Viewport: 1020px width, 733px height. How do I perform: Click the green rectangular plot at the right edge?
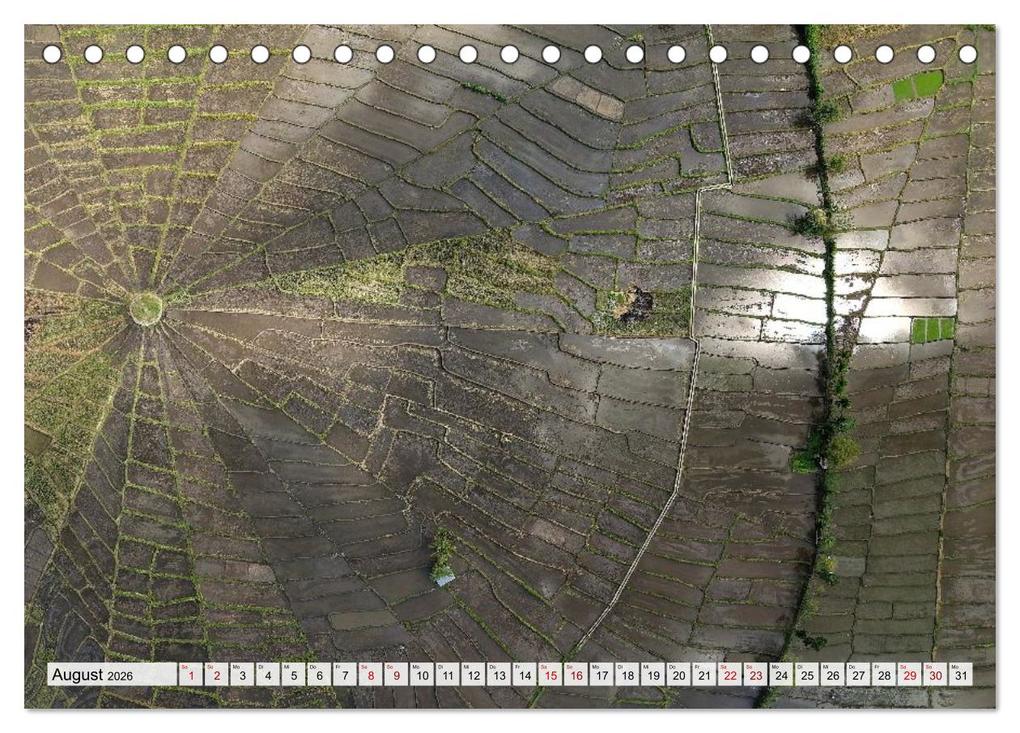click(x=932, y=329)
